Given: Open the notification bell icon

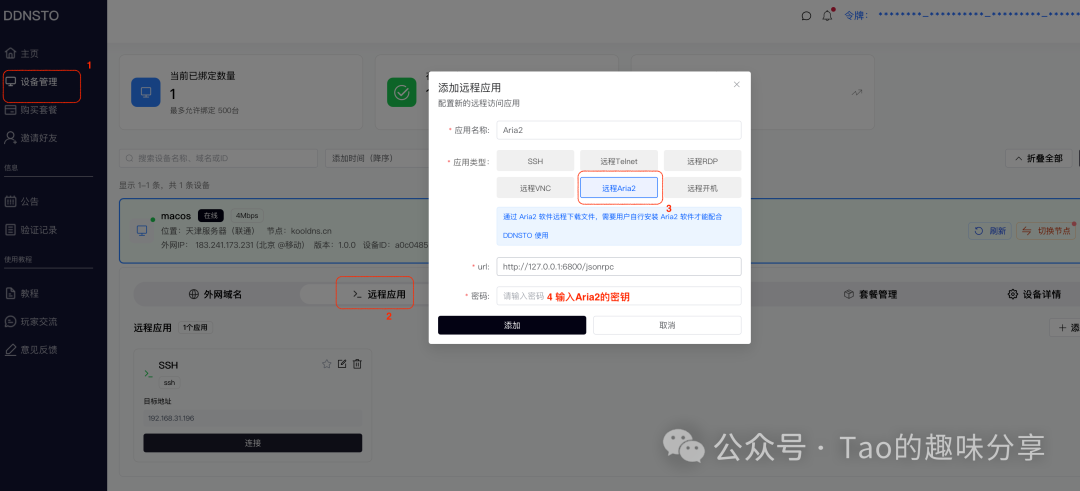Looking at the screenshot, I should coord(827,15).
